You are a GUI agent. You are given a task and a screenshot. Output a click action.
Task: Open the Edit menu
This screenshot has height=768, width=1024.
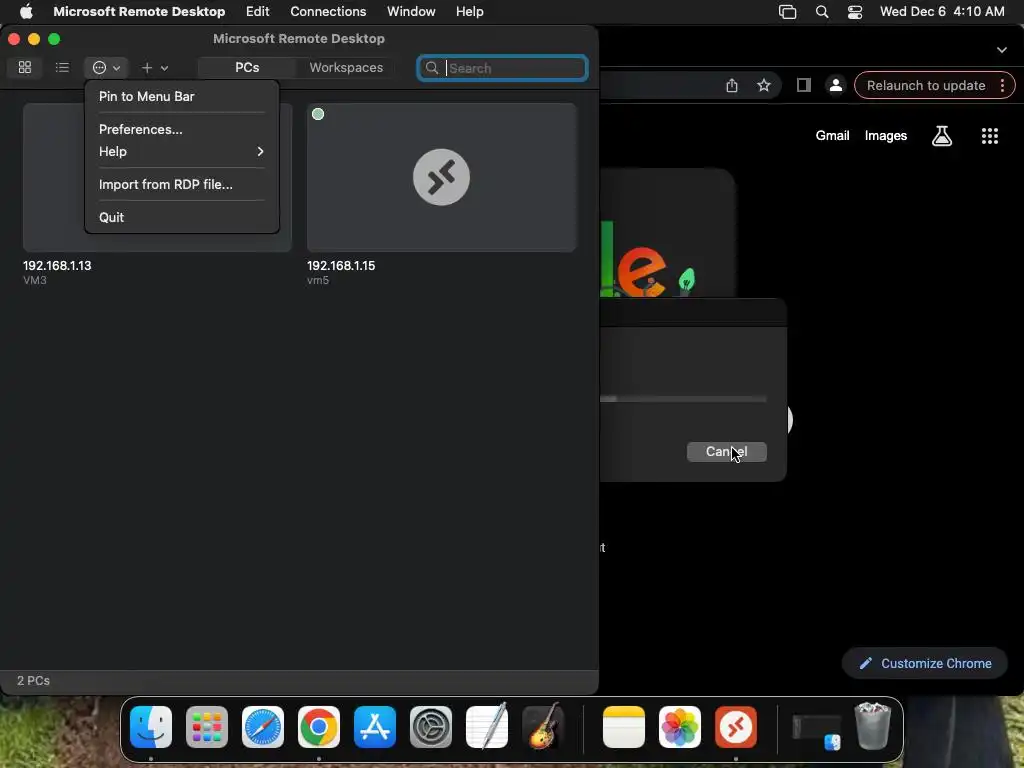click(x=257, y=12)
